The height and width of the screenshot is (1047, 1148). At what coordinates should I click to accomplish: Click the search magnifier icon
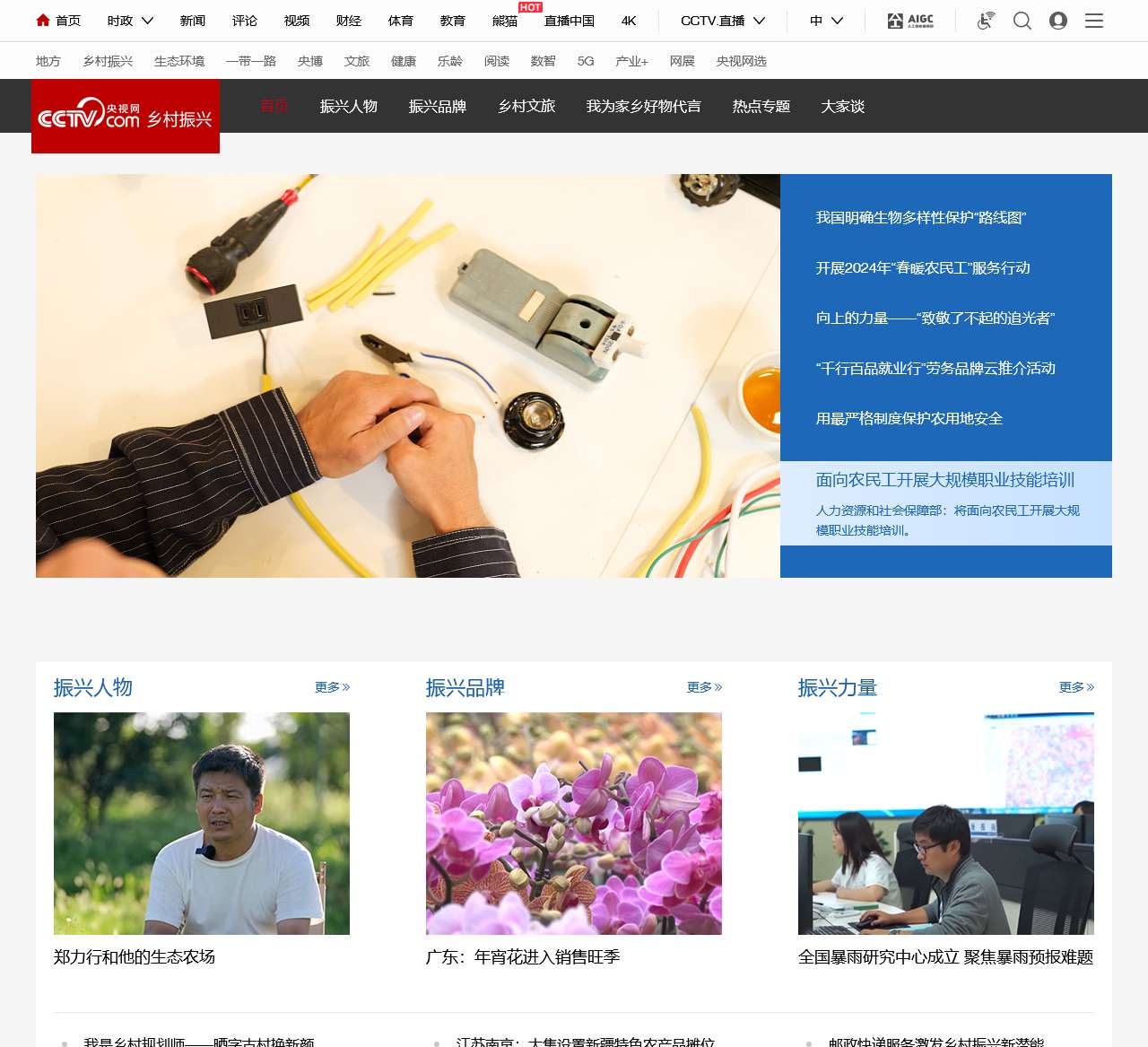click(1022, 21)
